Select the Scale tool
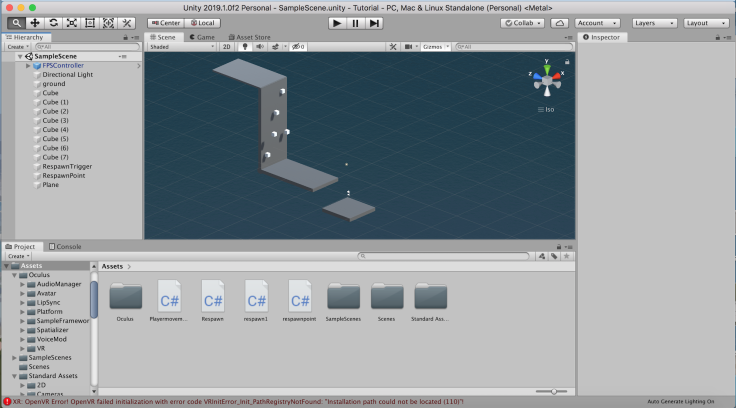This screenshot has width=736, height=408. pos(72,22)
